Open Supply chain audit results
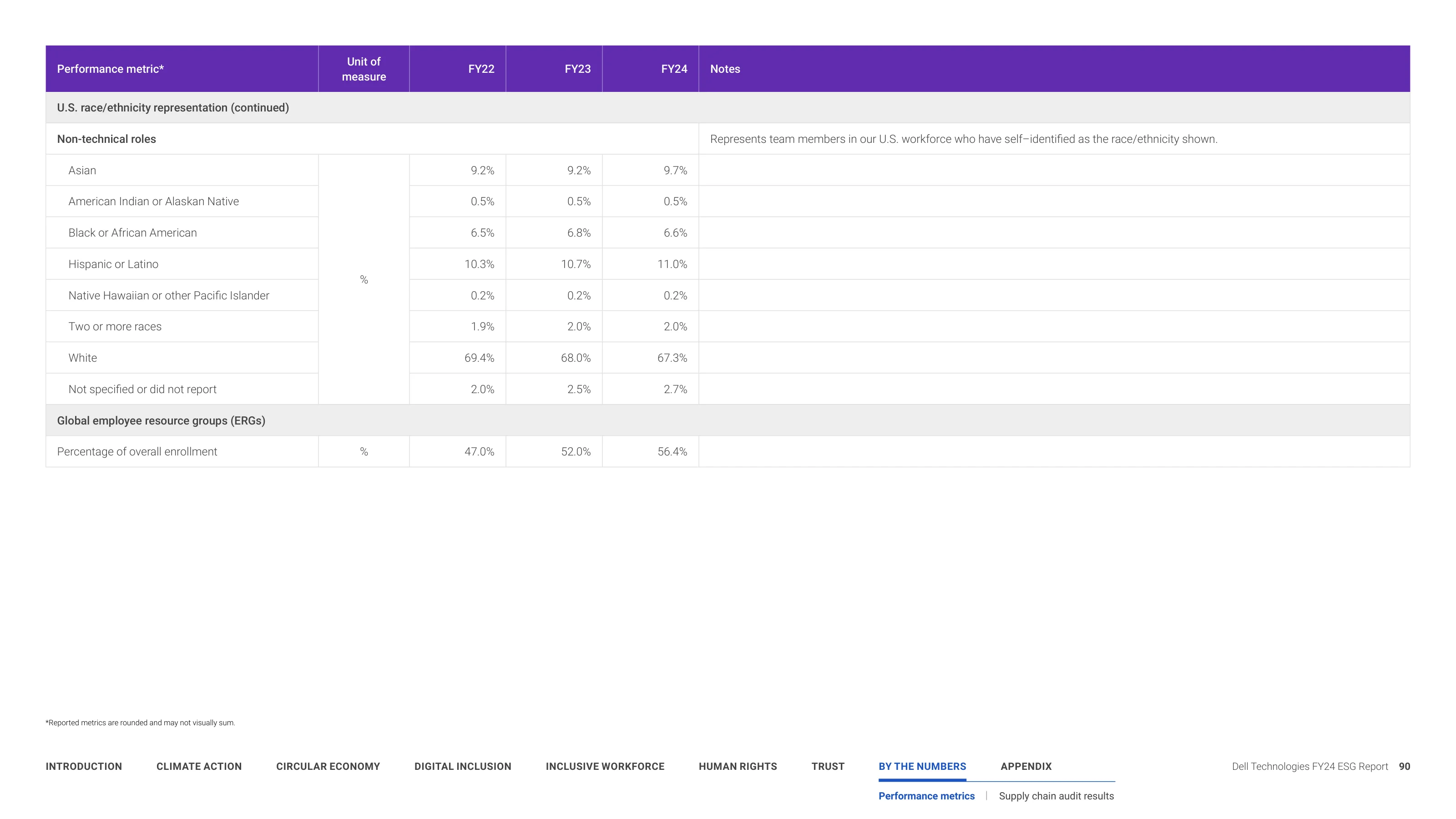The image size is (1456, 819). [1056, 795]
